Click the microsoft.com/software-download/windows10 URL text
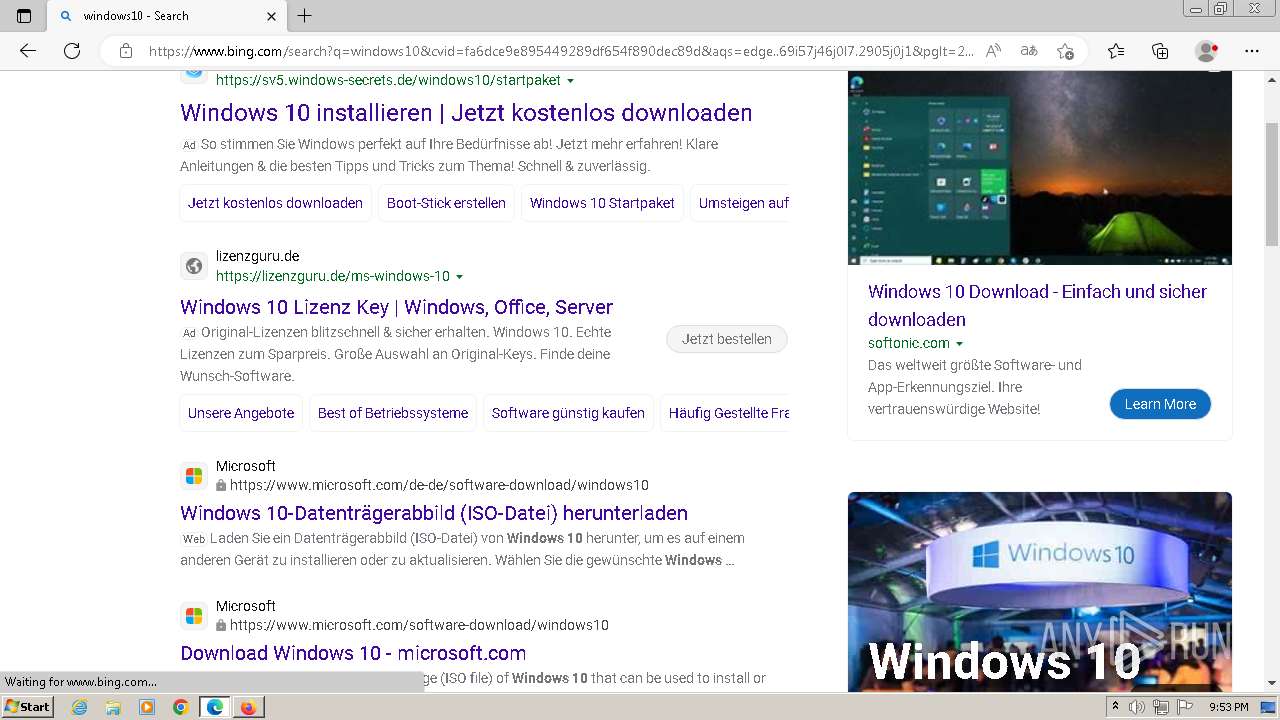Image resolution: width=1280 pixels, height=720 pixels. coord(419,625)
